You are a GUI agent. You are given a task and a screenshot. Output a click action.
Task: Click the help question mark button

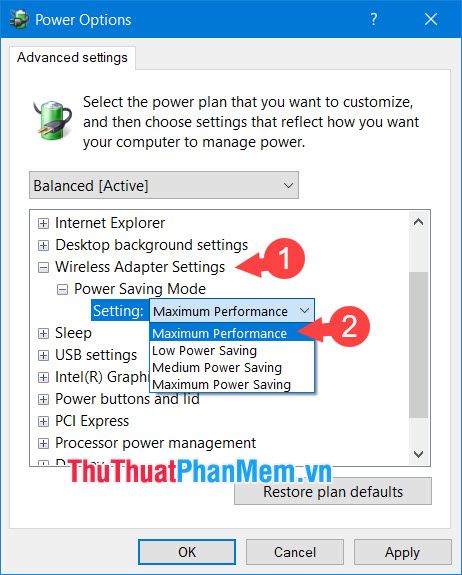coord(373,19)
